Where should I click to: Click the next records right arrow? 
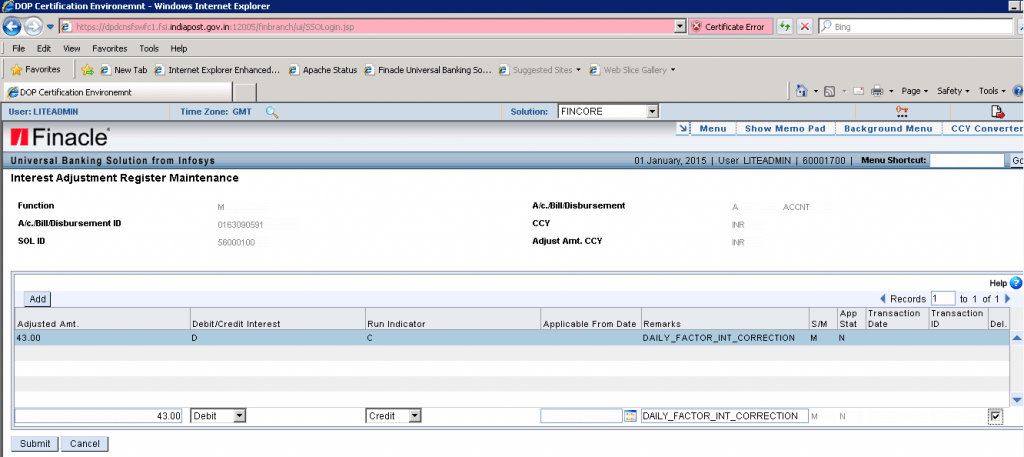[1007, 299]
